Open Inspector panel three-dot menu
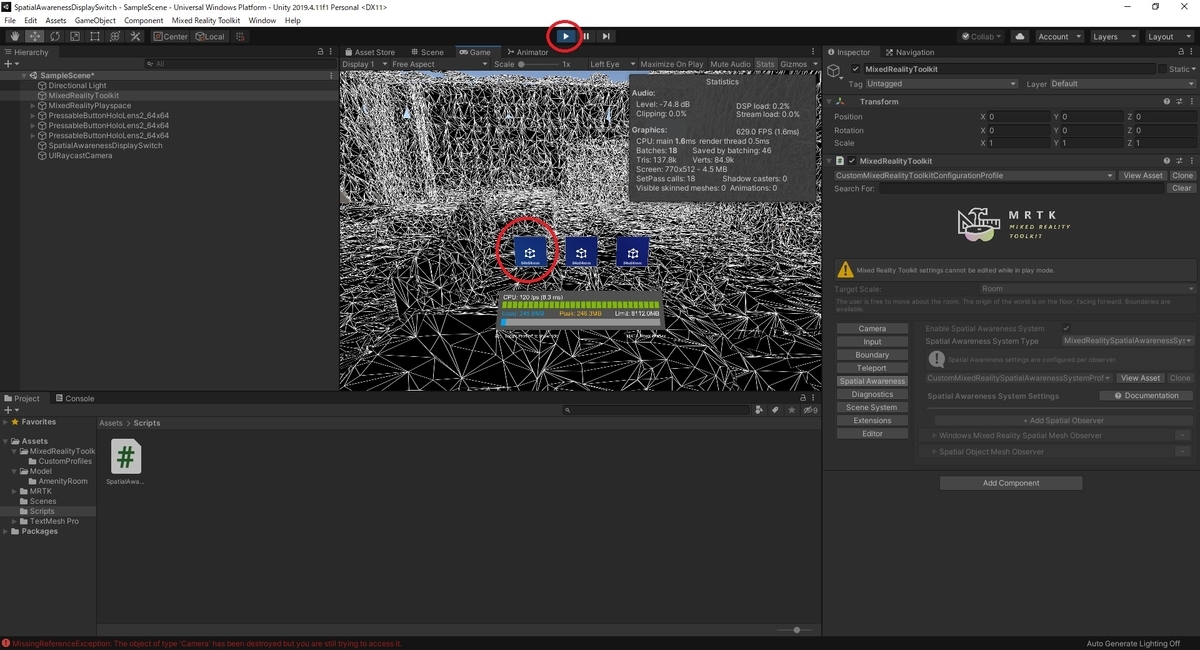 [x=1193, y=52]
